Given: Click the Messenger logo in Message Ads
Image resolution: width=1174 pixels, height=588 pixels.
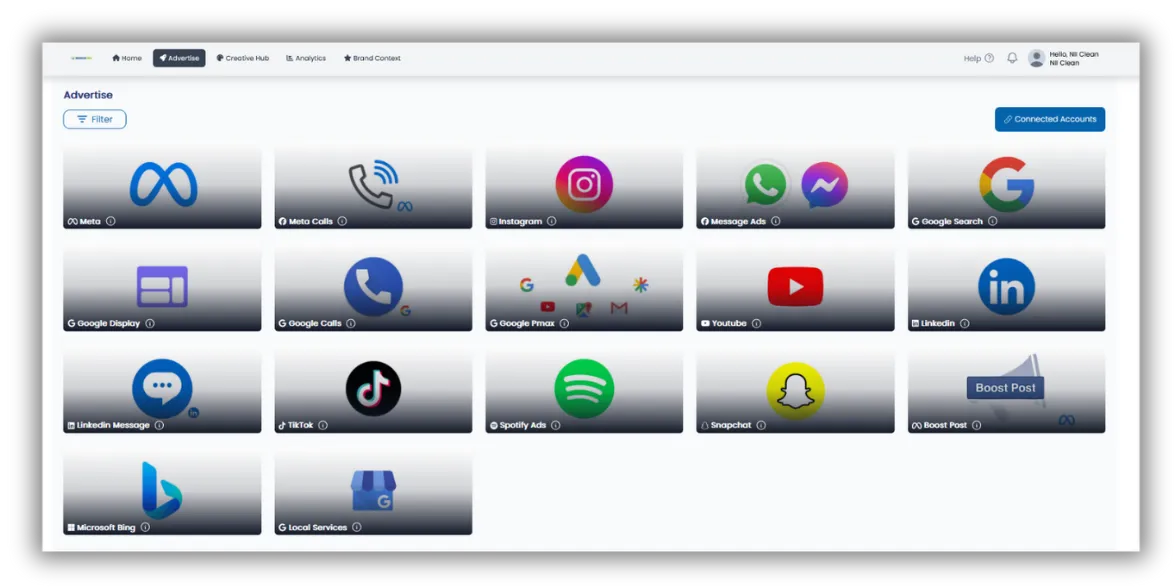Looking at the screenshot, I should 824,185.
